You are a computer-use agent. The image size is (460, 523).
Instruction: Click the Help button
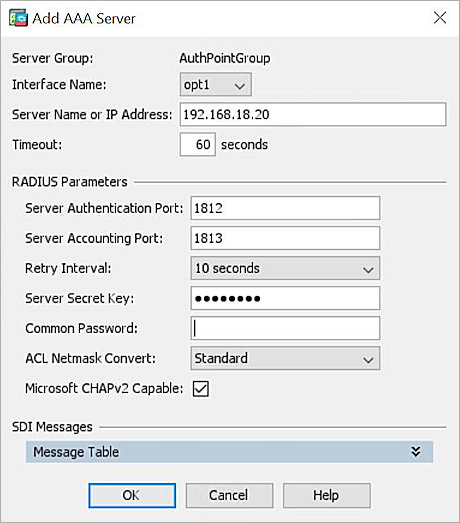click(x=327, y=495)
